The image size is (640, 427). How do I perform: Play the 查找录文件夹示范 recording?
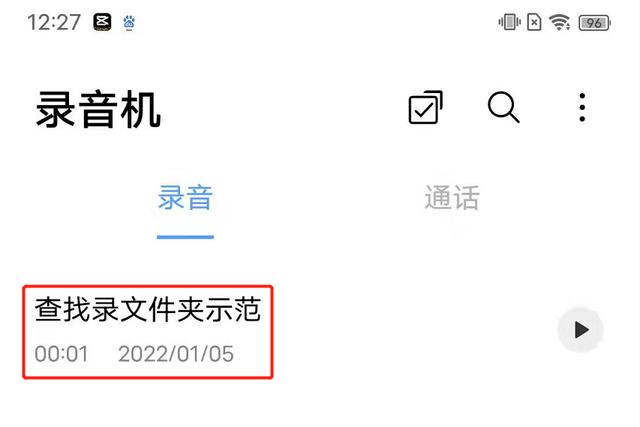tap(580, 329)
